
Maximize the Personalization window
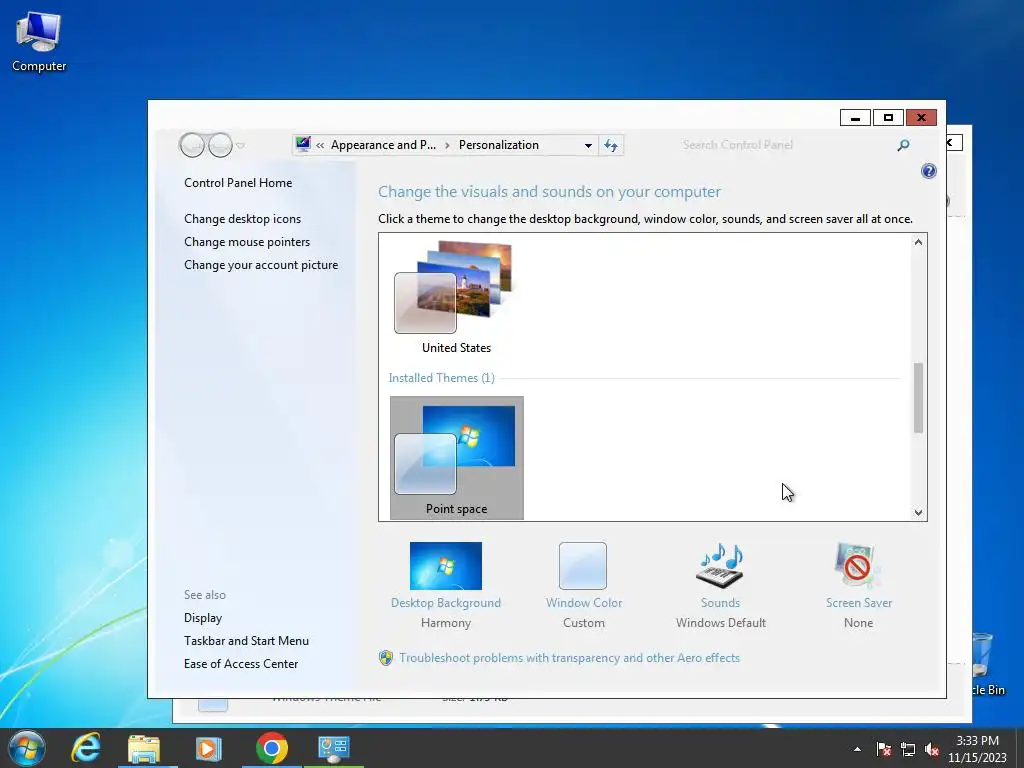coord(888,118)
